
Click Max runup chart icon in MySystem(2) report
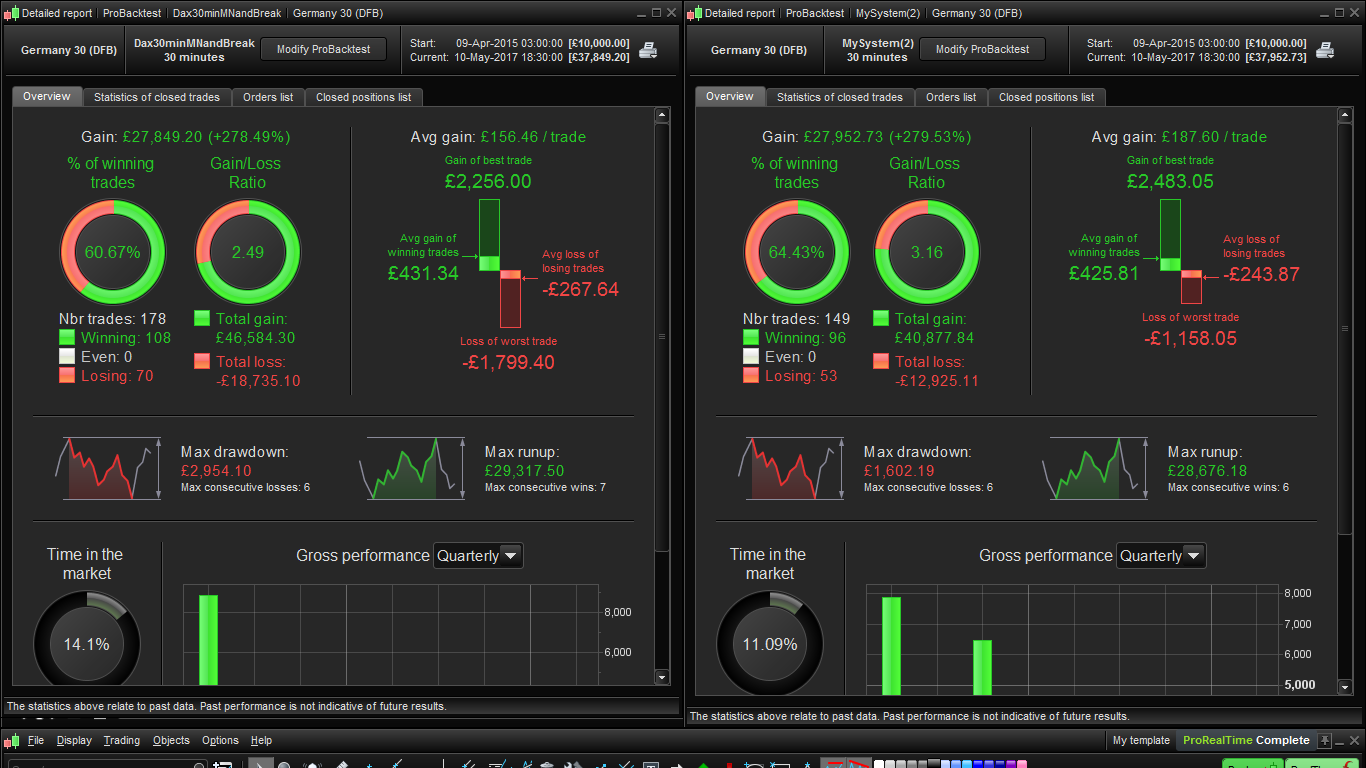[1095, 467]
